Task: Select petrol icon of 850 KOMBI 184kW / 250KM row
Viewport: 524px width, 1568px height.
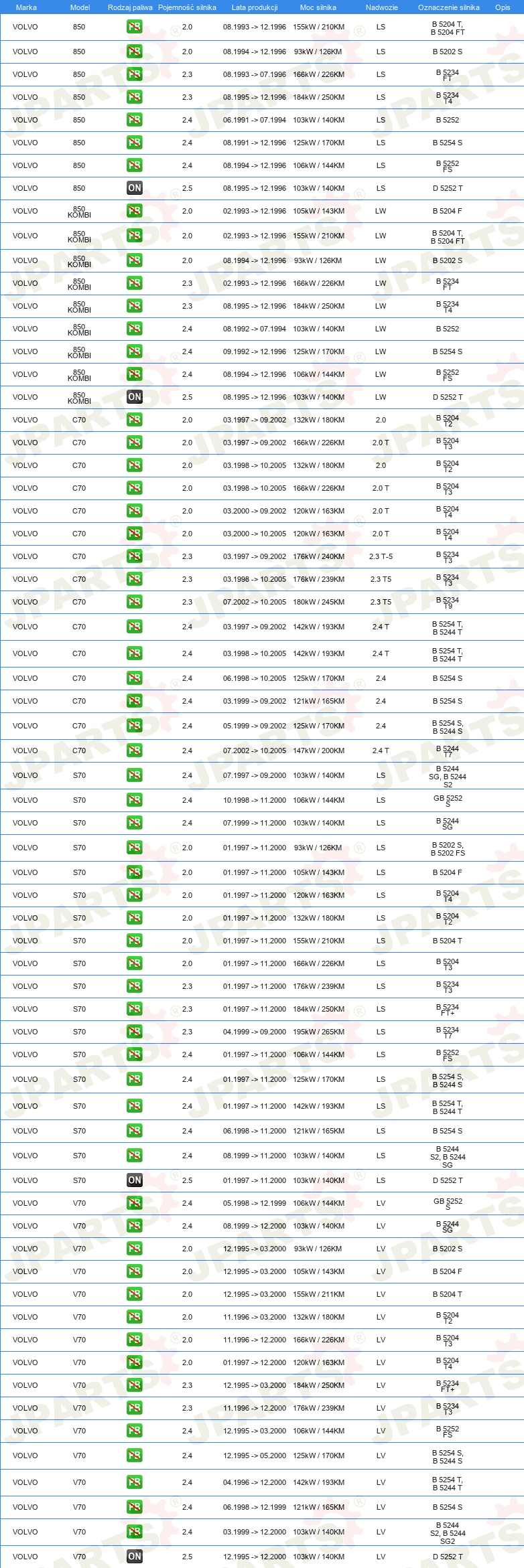Action: 135,306
